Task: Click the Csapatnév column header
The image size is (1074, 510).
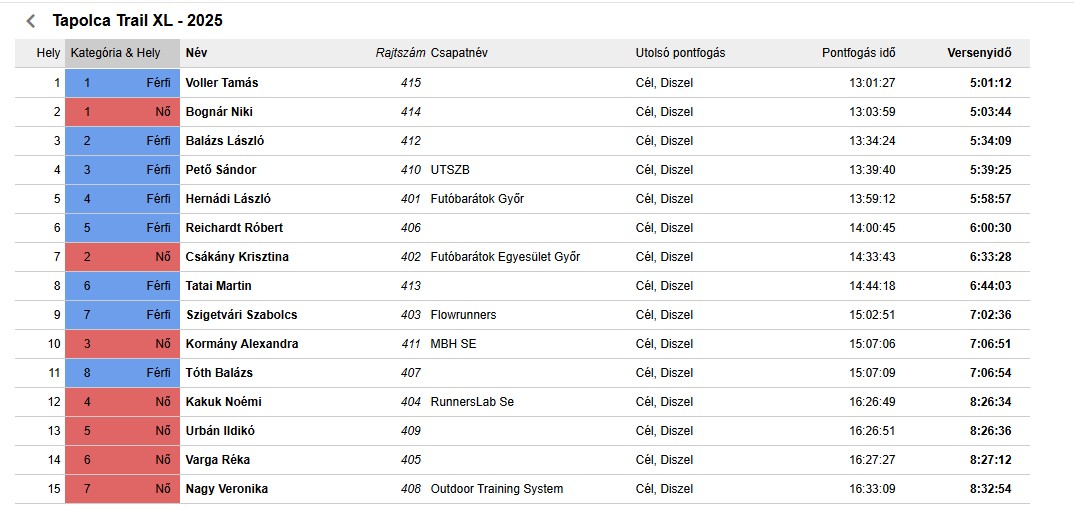Action: 459,53
